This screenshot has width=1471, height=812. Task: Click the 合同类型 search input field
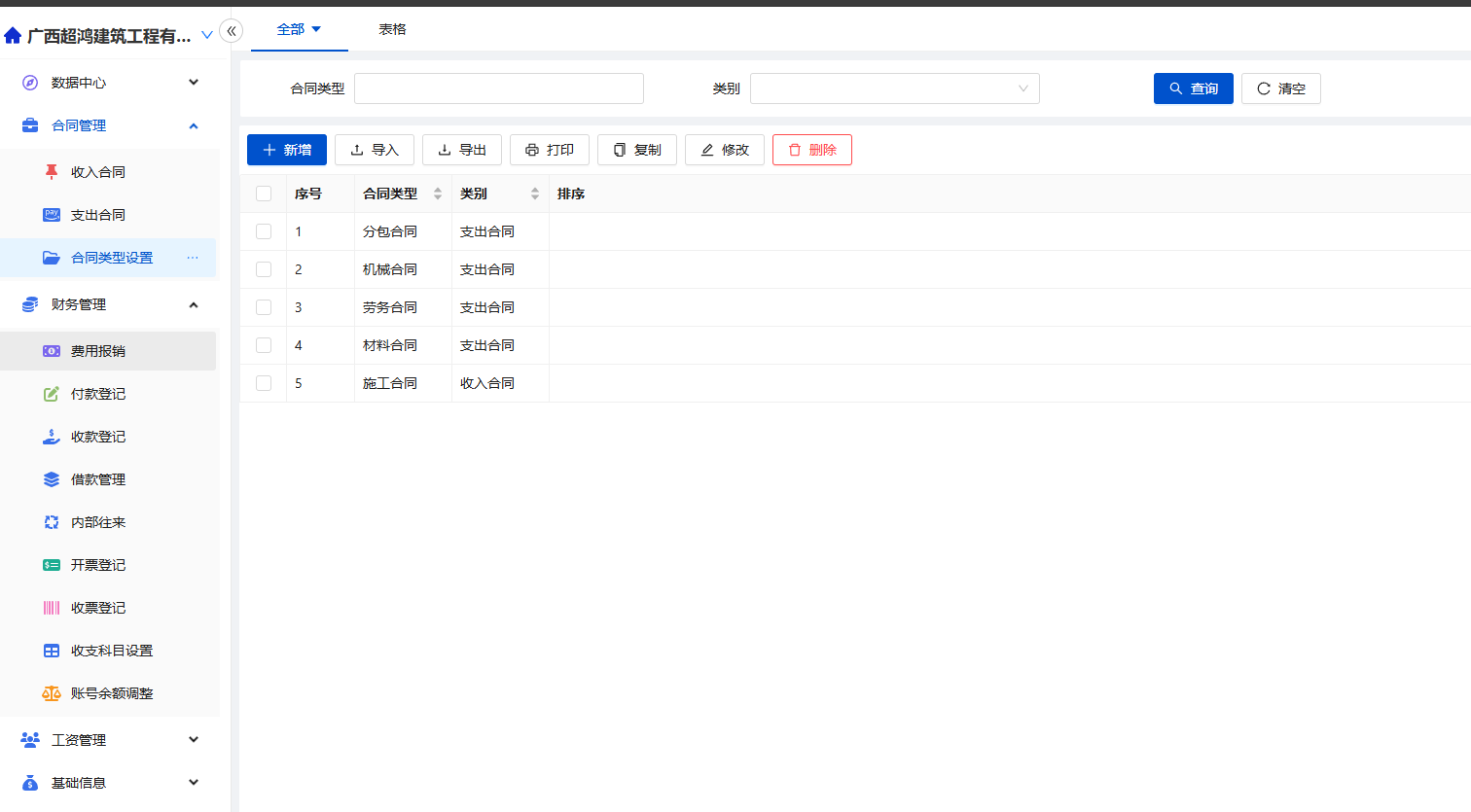pyautogui.click(x=498, y=88)
